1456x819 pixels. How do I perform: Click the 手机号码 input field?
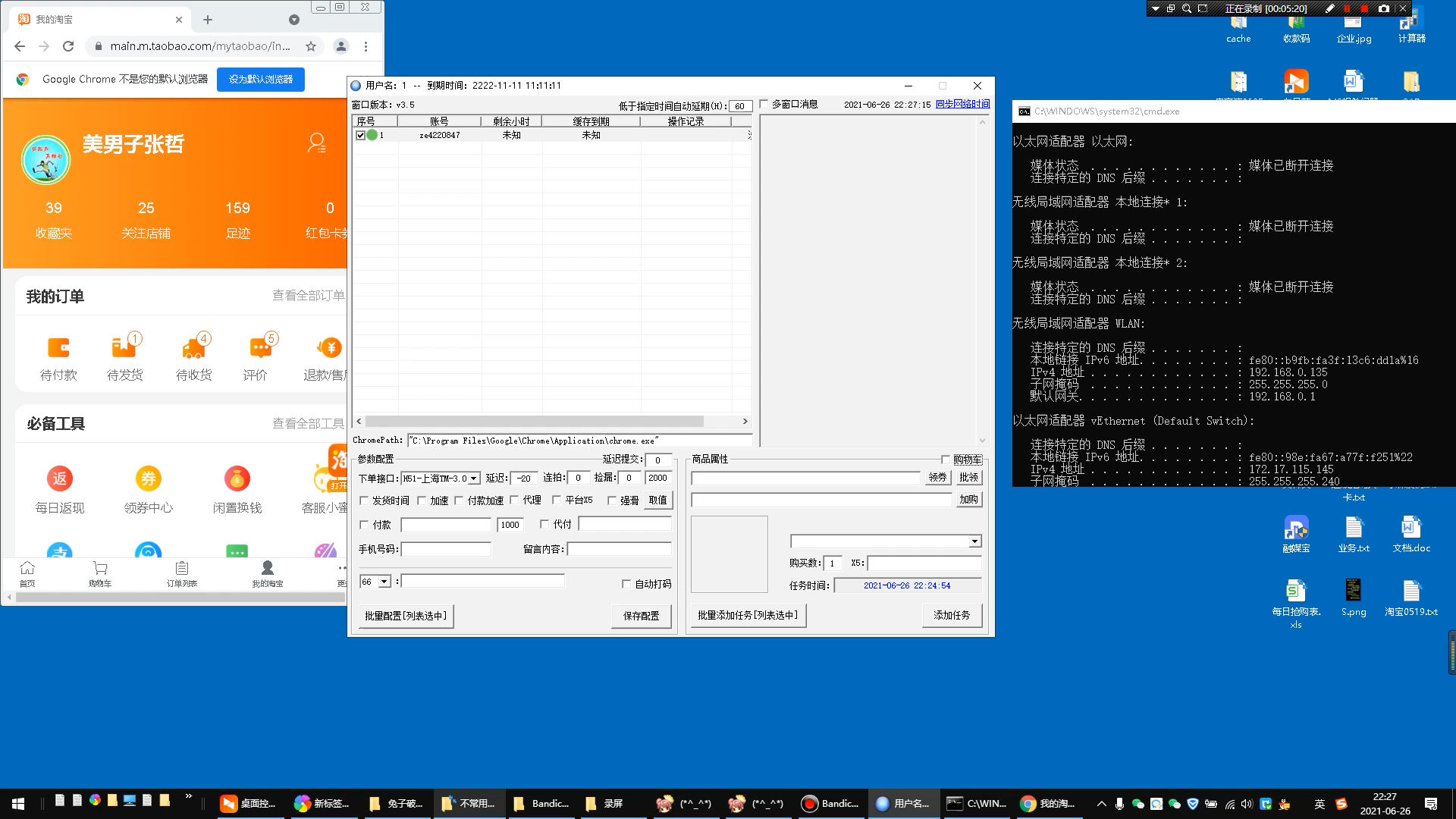pos(446,549)
